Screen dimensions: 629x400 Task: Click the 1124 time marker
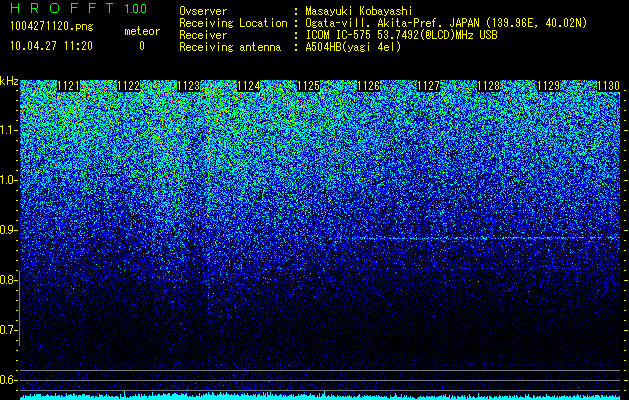(249, 86)
